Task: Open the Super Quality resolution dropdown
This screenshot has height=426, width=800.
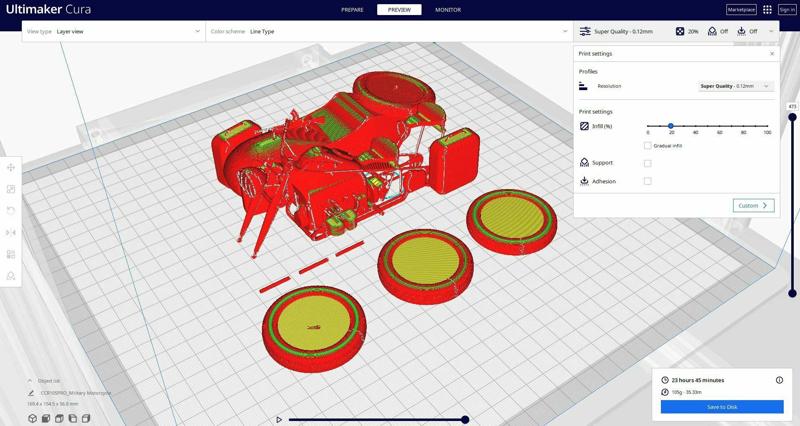Action: tap(735, 86)
